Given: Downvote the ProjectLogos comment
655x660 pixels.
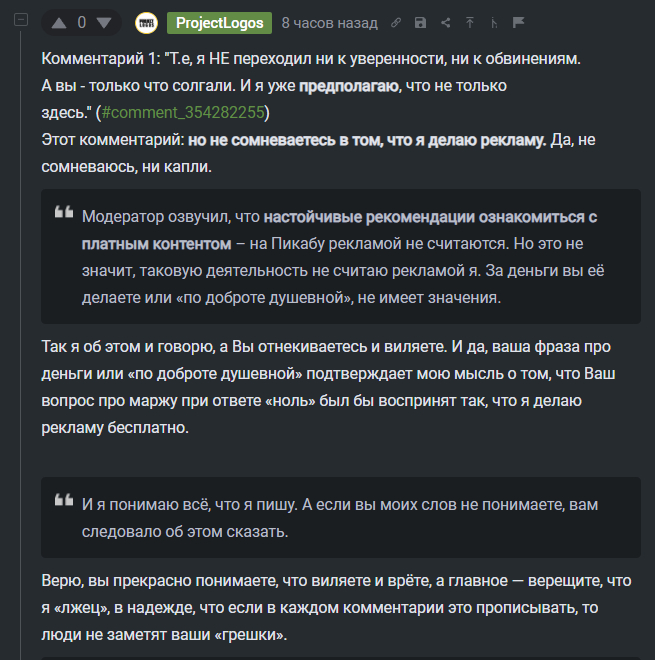Looking at the screenshot, I should pyautogui.click(x=103, y=23).
